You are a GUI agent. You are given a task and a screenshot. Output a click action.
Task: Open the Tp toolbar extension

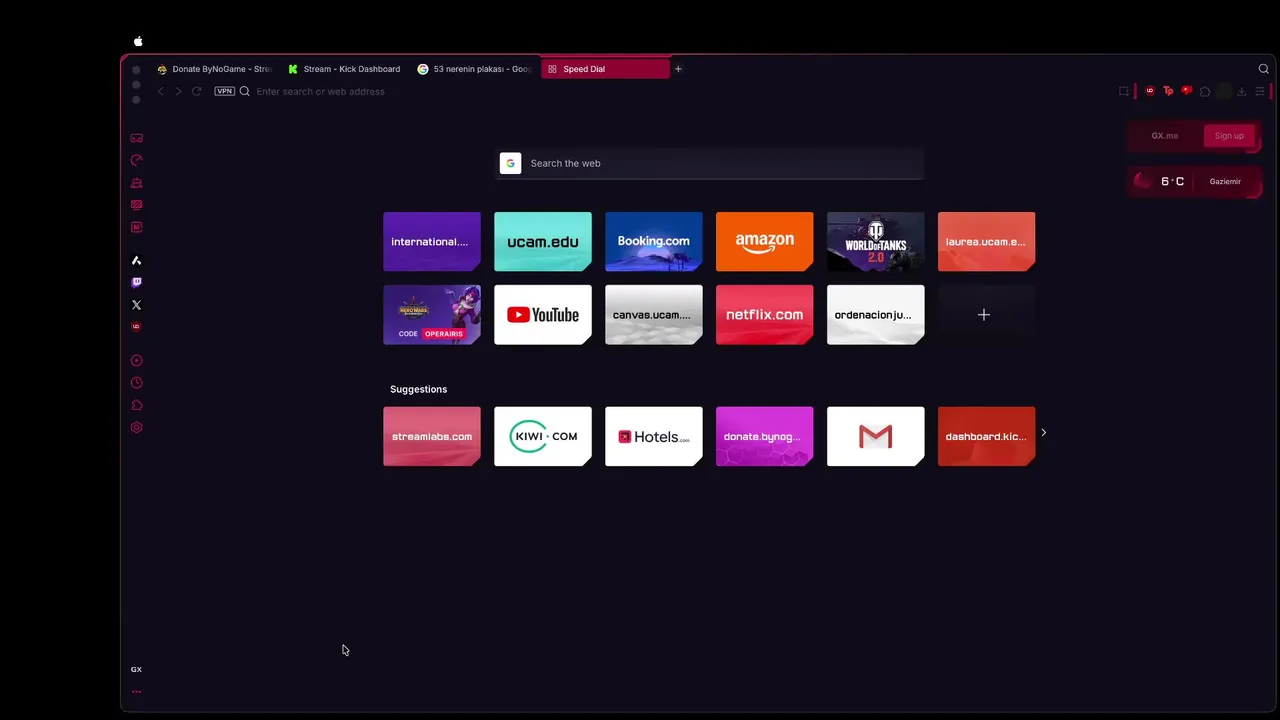(x=1168, y=91)
